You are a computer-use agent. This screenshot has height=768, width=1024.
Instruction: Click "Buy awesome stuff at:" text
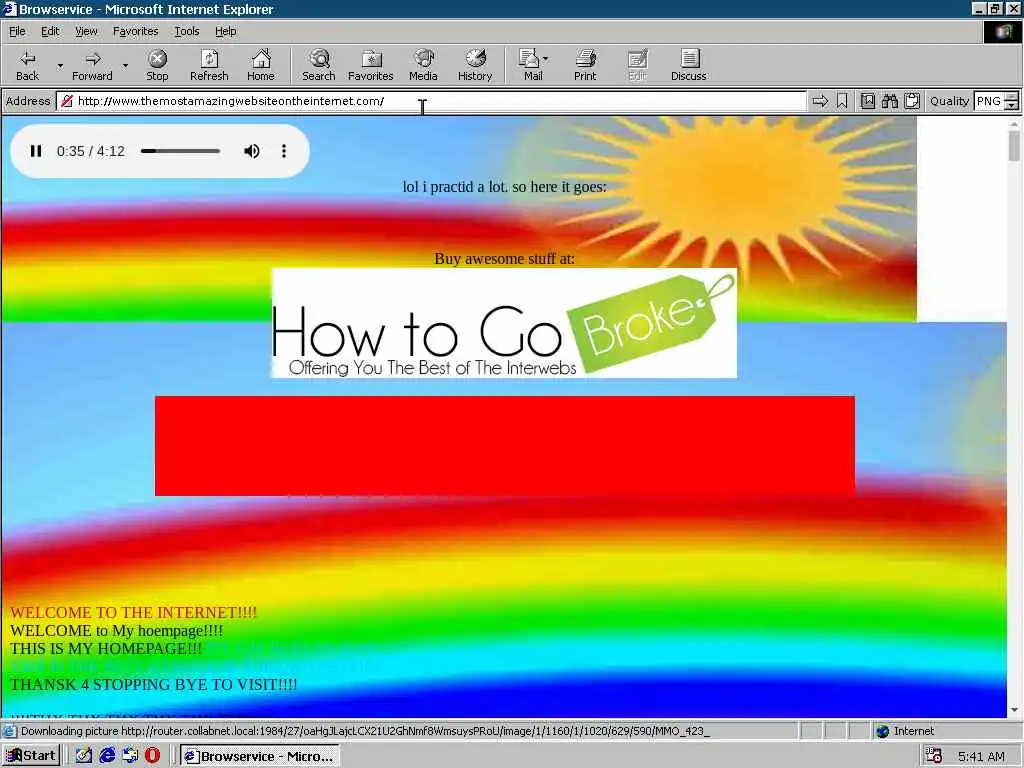tap(505, 259)
